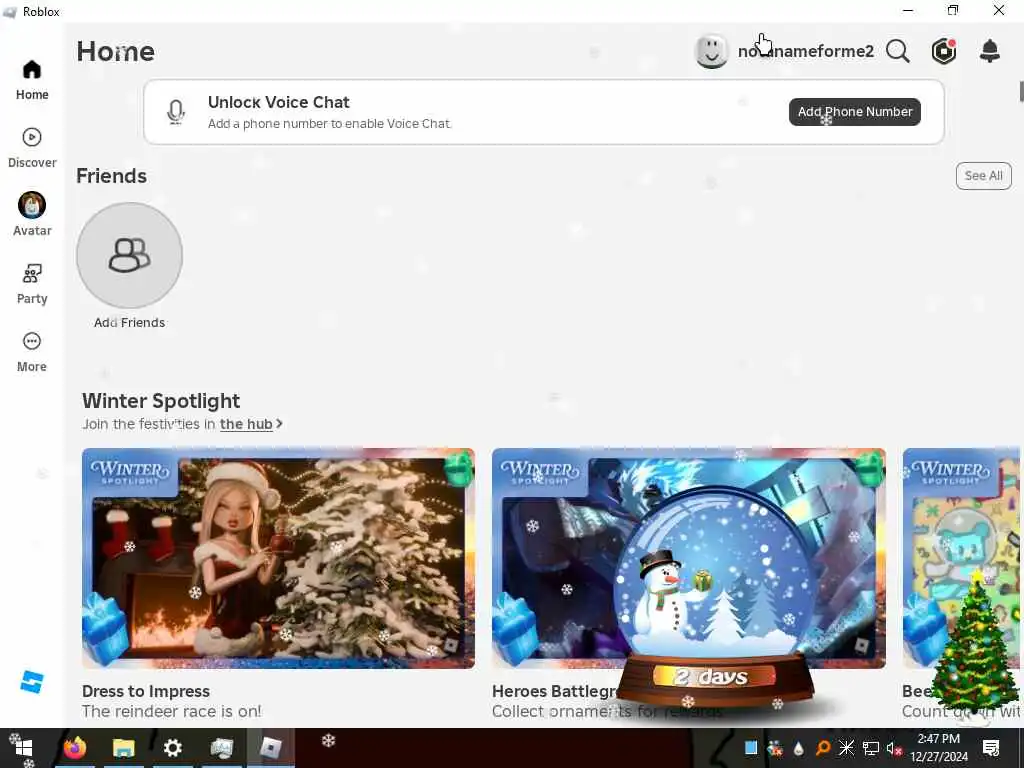Click the snowflake tray icon

click(x=846, y=748)
